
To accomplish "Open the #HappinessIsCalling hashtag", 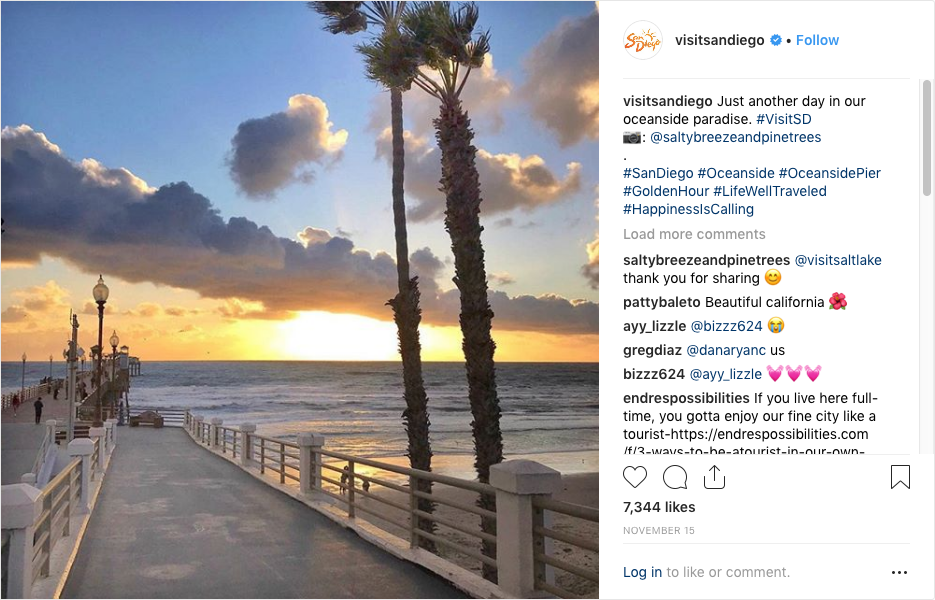I will (688, 209).
